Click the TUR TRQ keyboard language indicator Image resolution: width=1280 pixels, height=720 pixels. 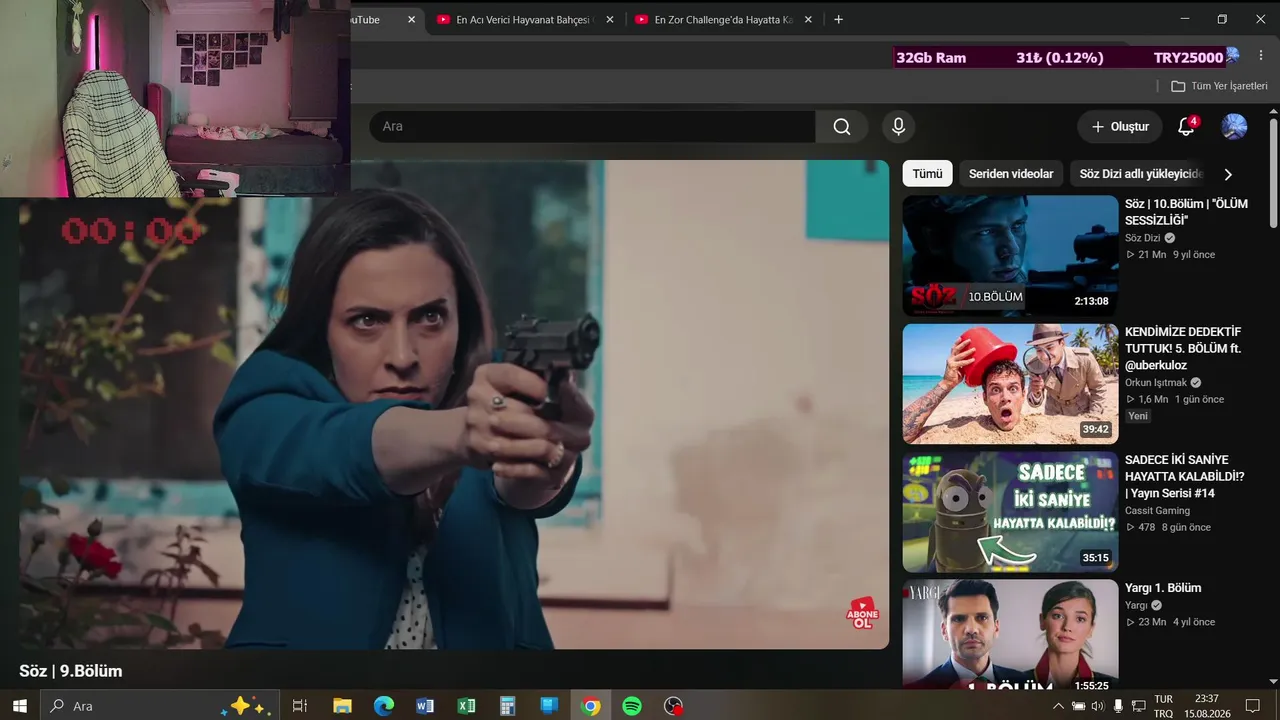click(x=1164, y=706)
